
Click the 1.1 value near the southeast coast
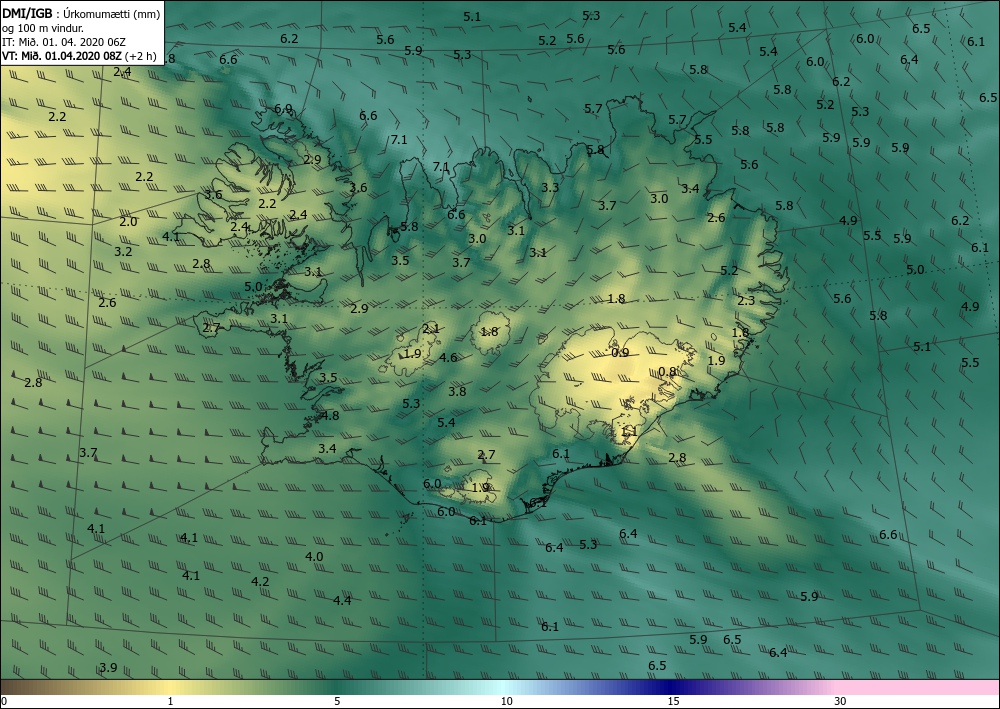pos(629,432)
